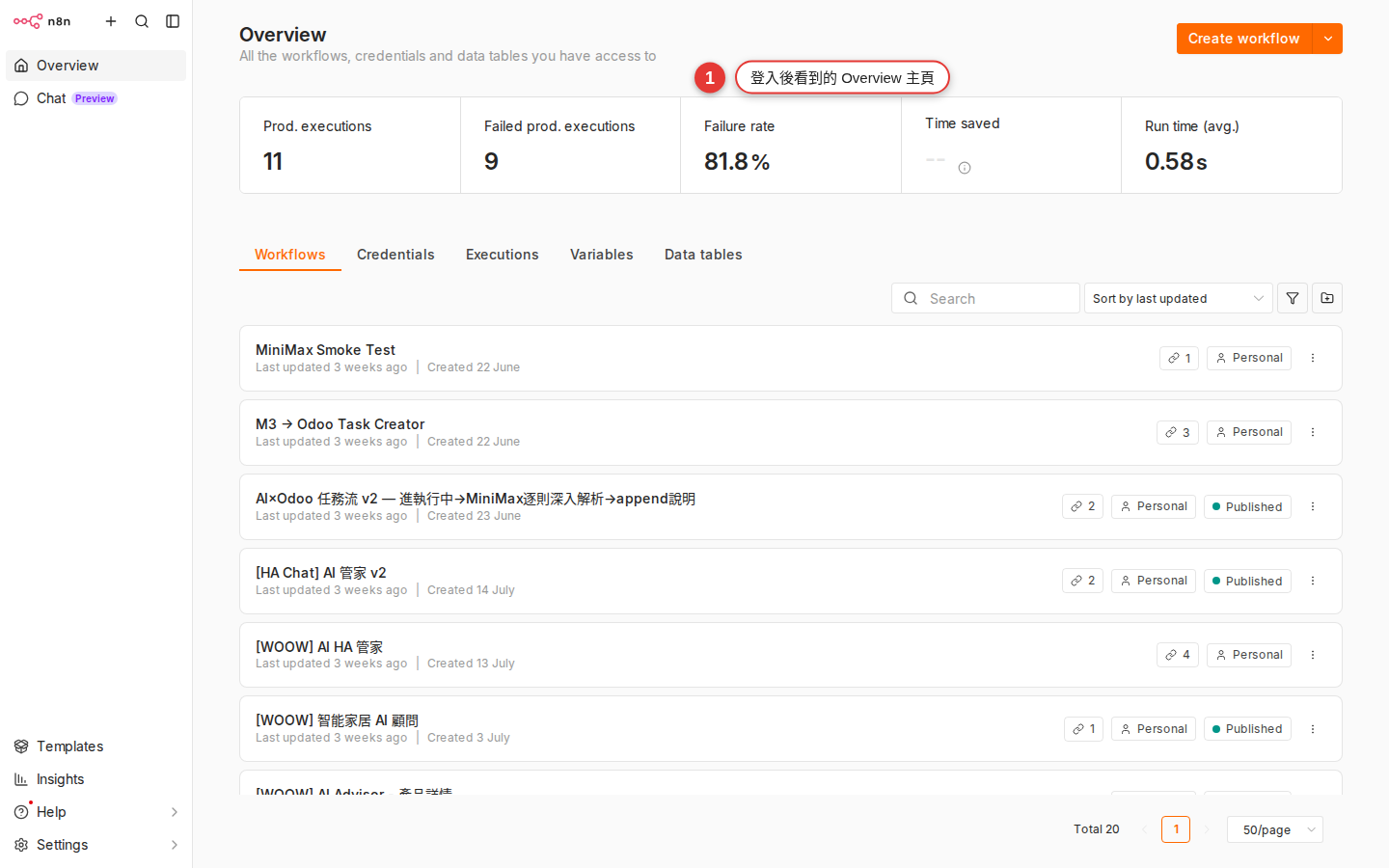Open actions menu for [WOOW] 智能家居 AI 顧問
The image size is (1389, 868).
coord(1313,729)
